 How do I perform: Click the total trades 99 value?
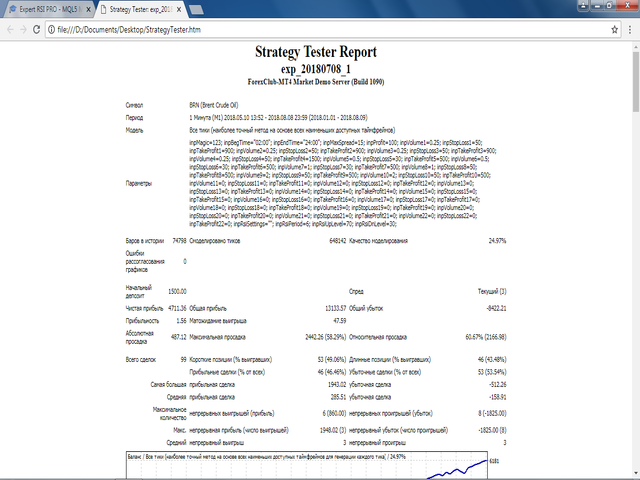coord(183,360)
